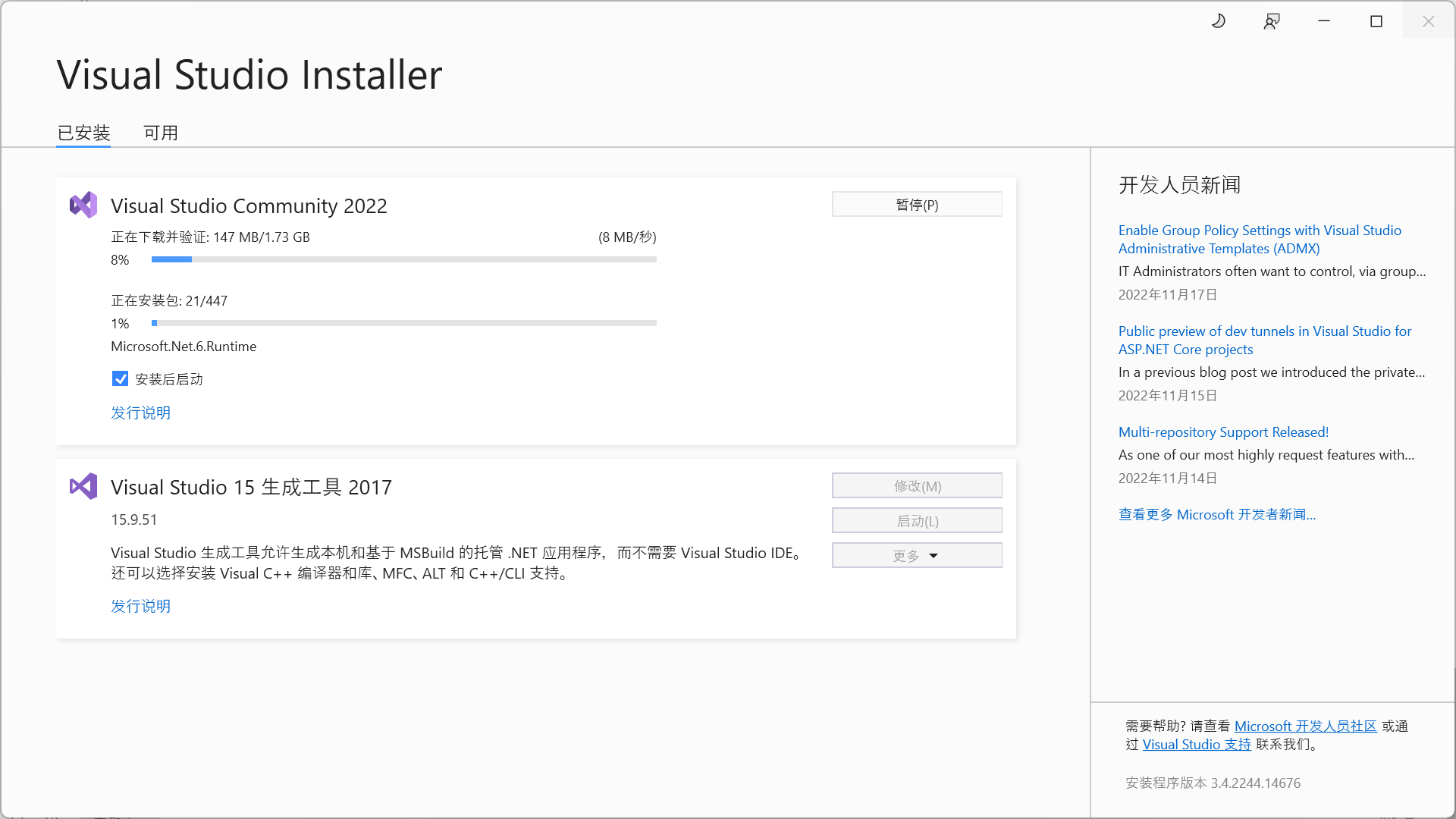The image size is (1456, 819).
Task: Click the date 2022年11月17日
Action: (1168, 294)
